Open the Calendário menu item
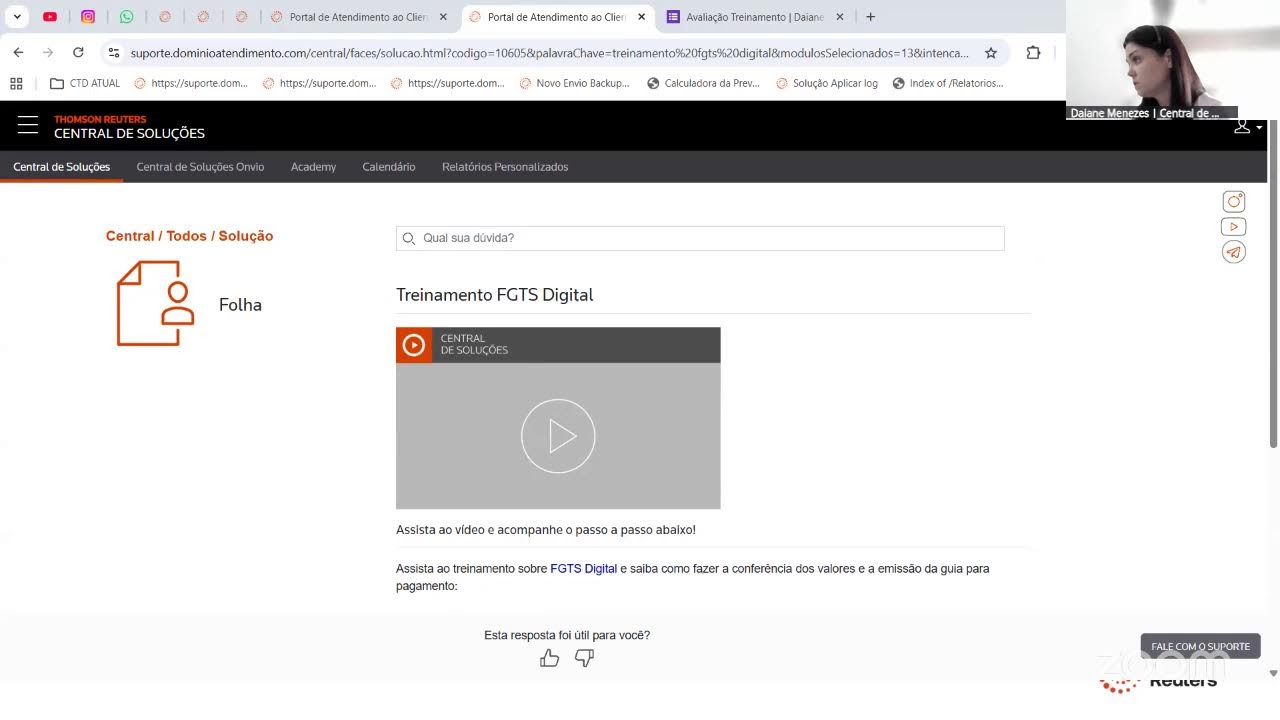Image resolution: width=1280 pixels, height=720 pixels. pyautogui.click(x=389, y=167)
